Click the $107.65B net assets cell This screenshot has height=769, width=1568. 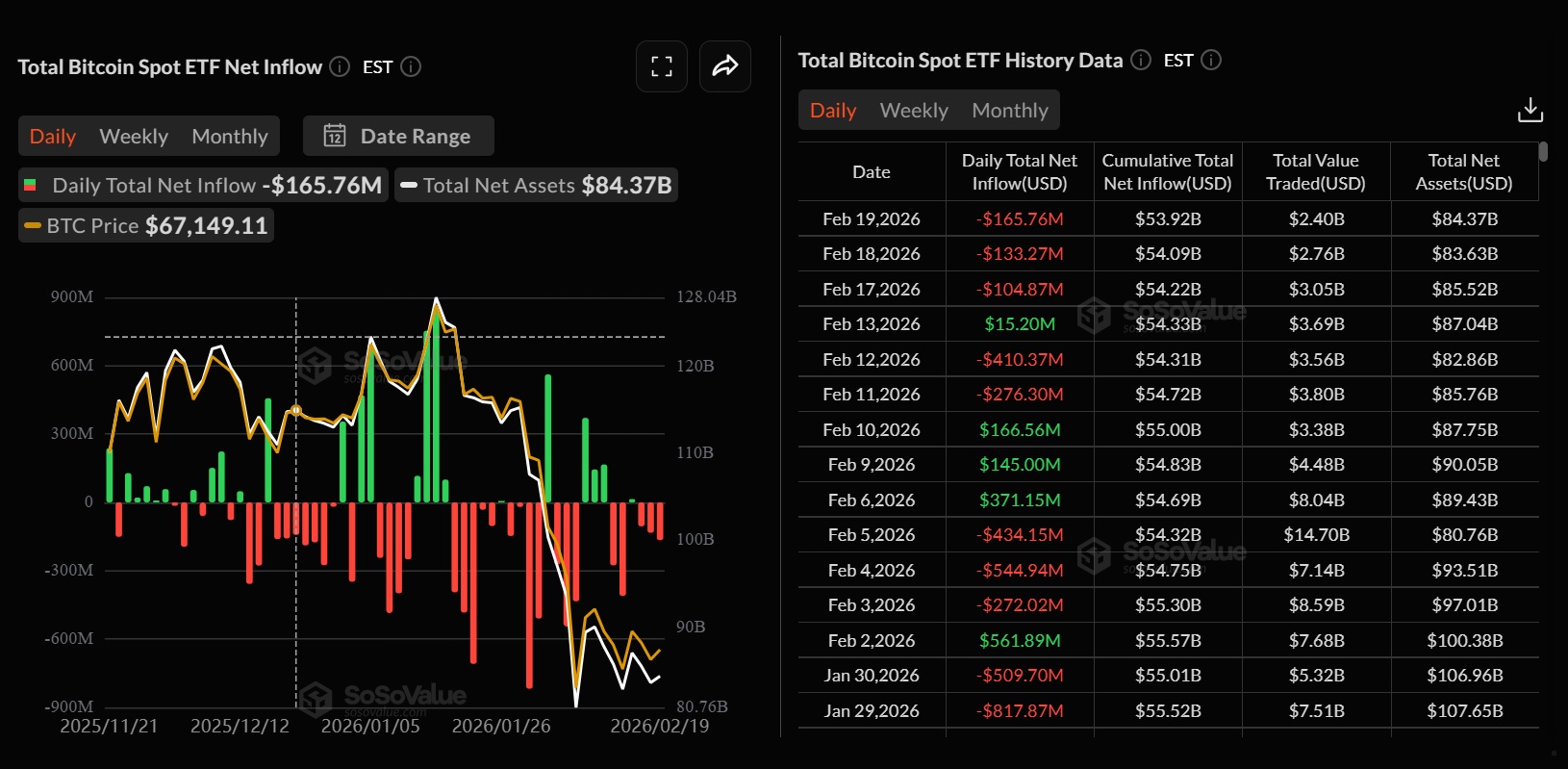[x=1464, y=710]
